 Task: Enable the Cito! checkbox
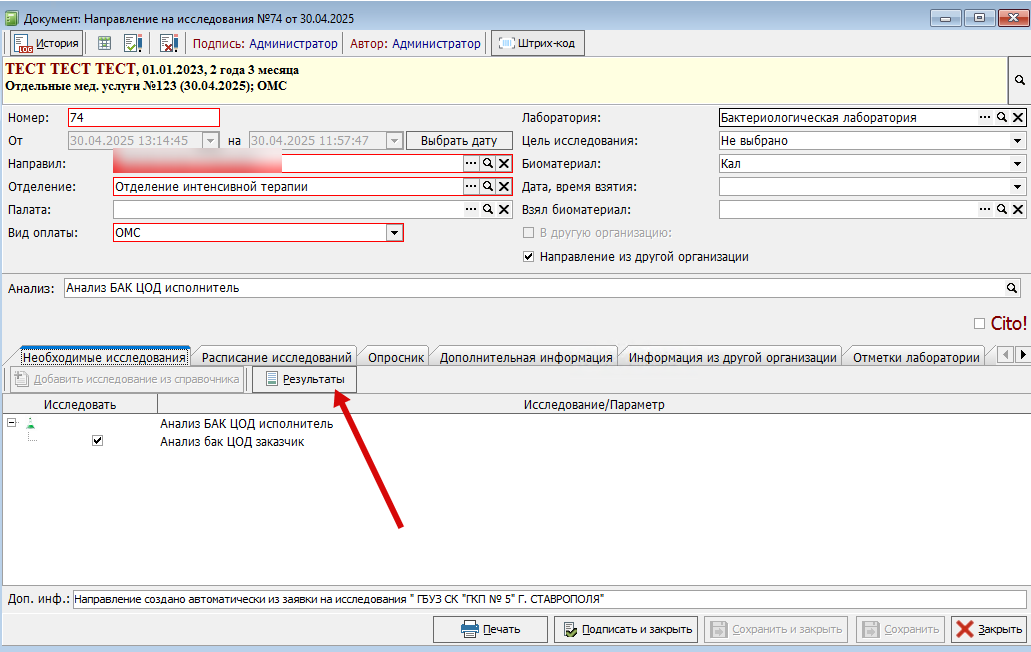(979, 323)
